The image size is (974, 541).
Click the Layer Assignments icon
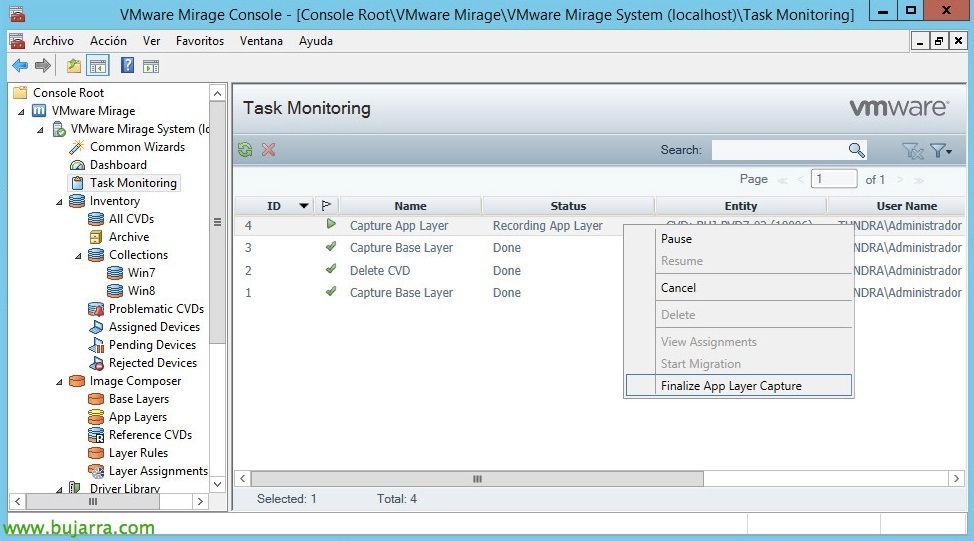point(96,471)
